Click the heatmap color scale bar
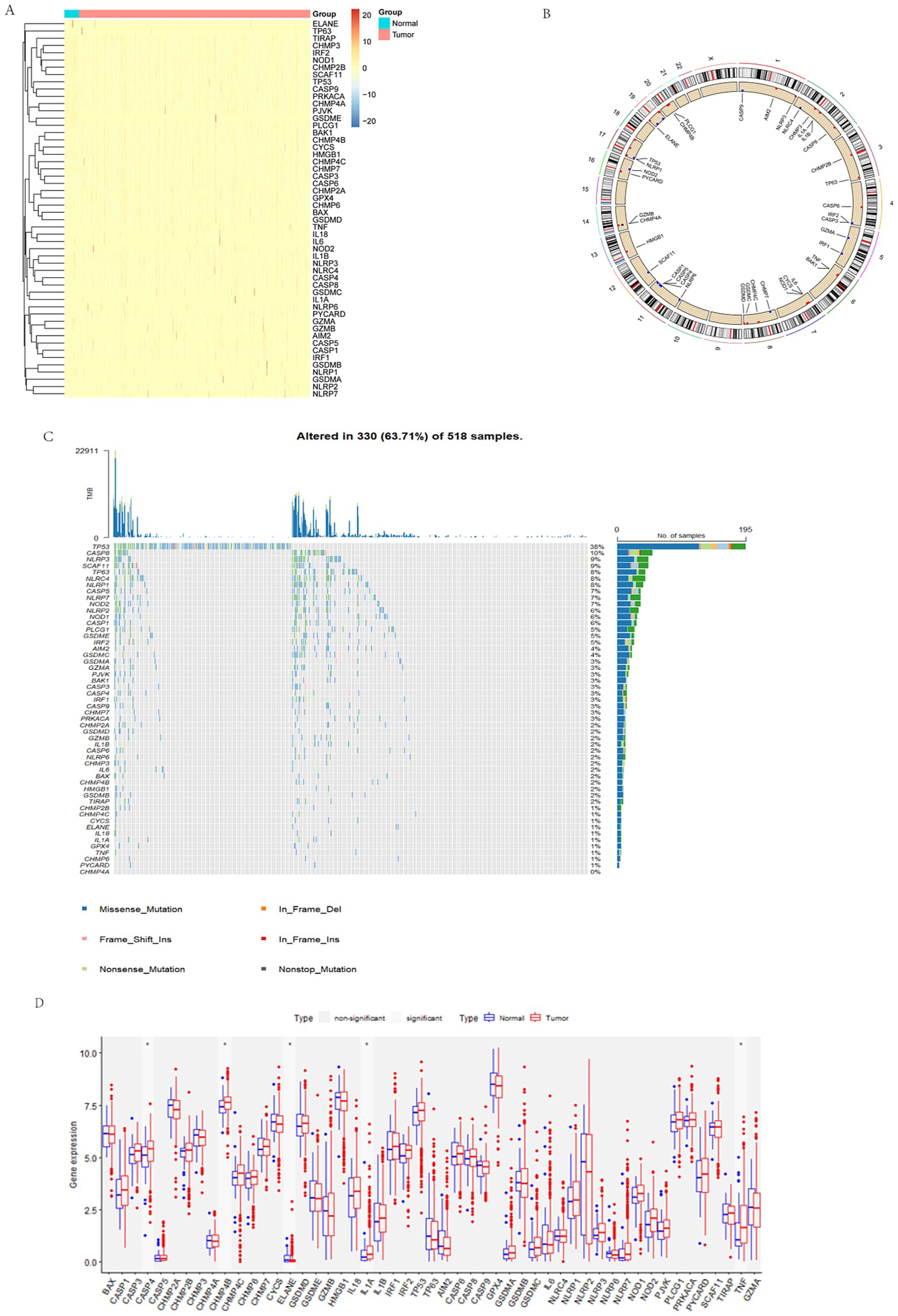The width and height of the screenshot is (898, 1316). 355,67
